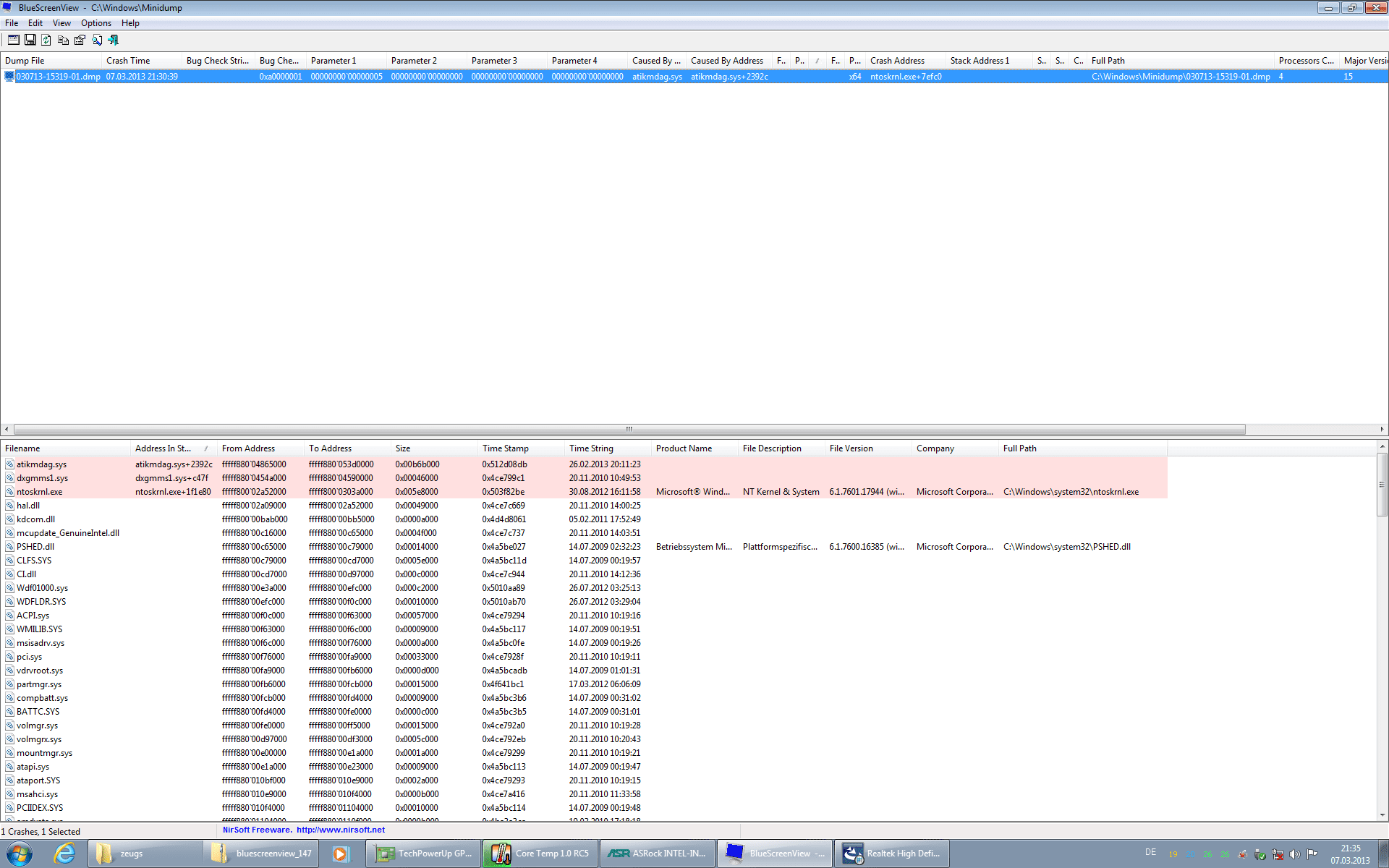1389x868 pixels.
Task: Click the upper pane horizontal scrollbar
Action: coord(629,429)
